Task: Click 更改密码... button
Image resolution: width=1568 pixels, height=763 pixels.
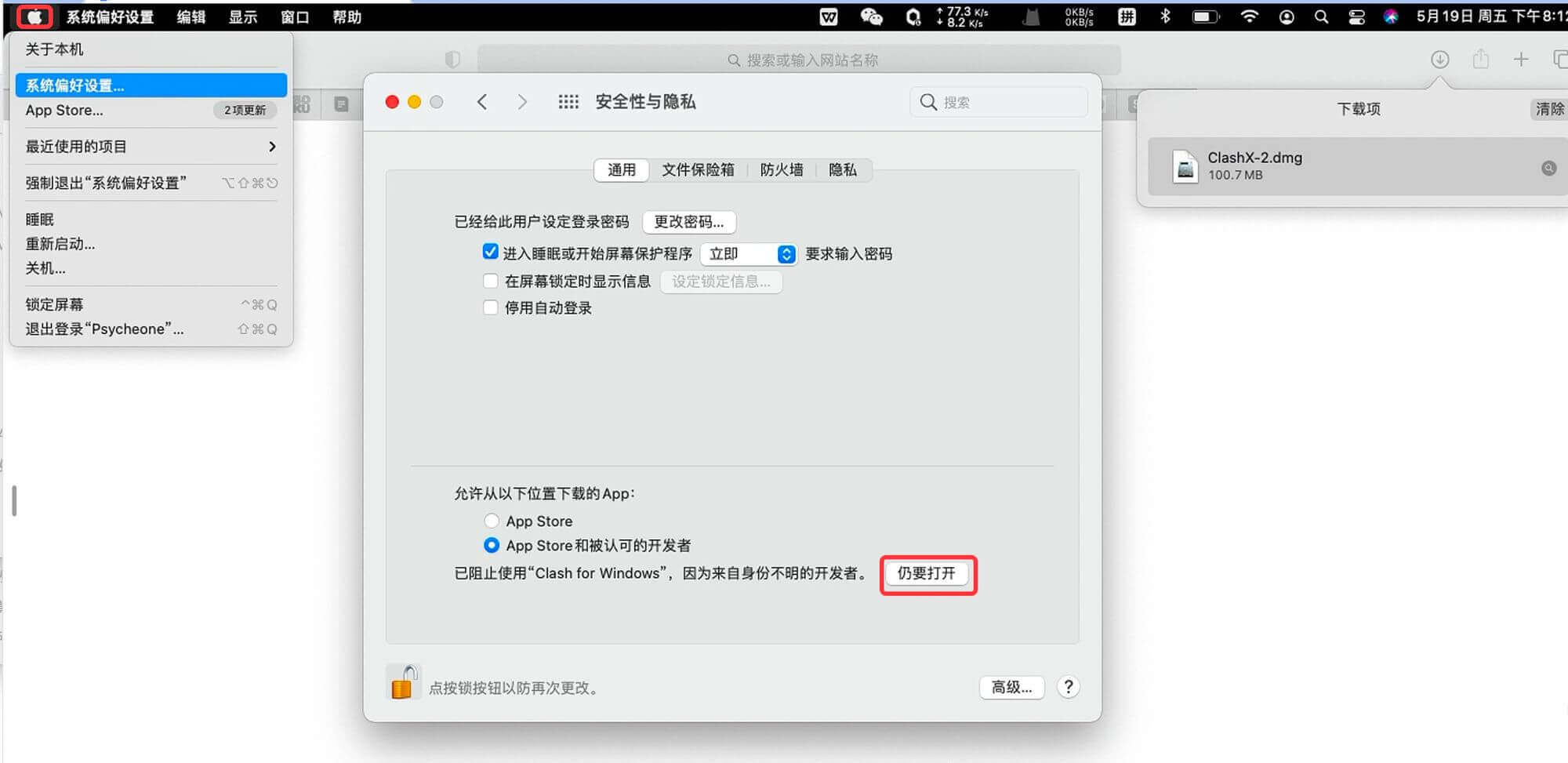Action: tap(689, 222)
